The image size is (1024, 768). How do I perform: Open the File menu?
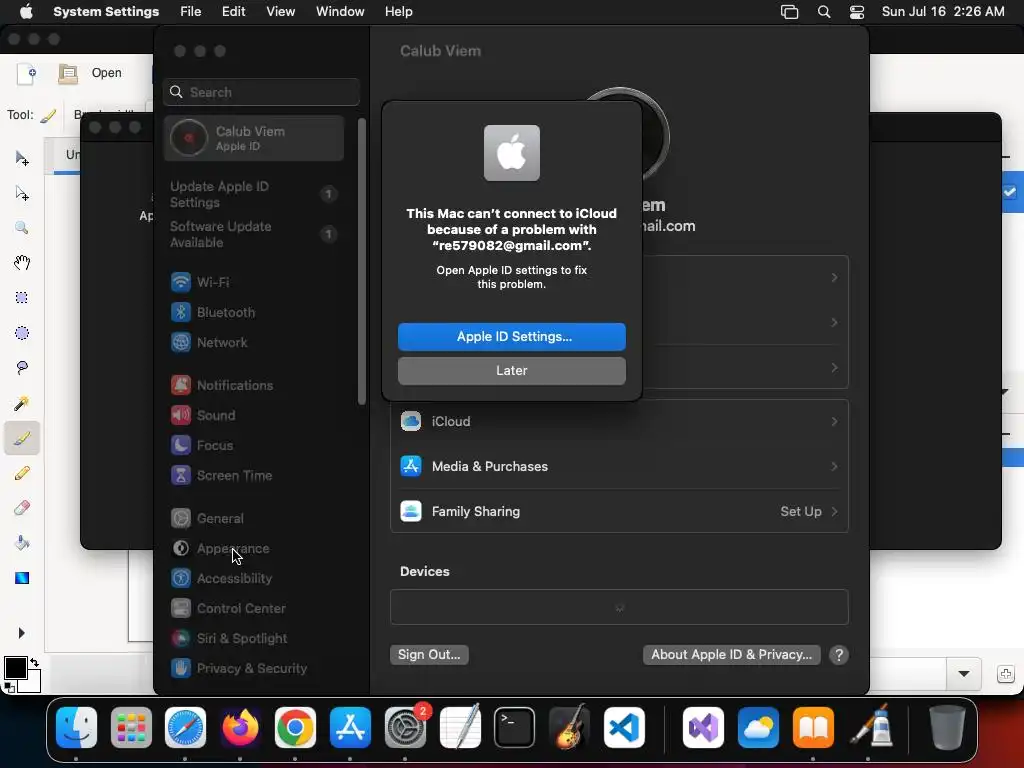point(191,12)
